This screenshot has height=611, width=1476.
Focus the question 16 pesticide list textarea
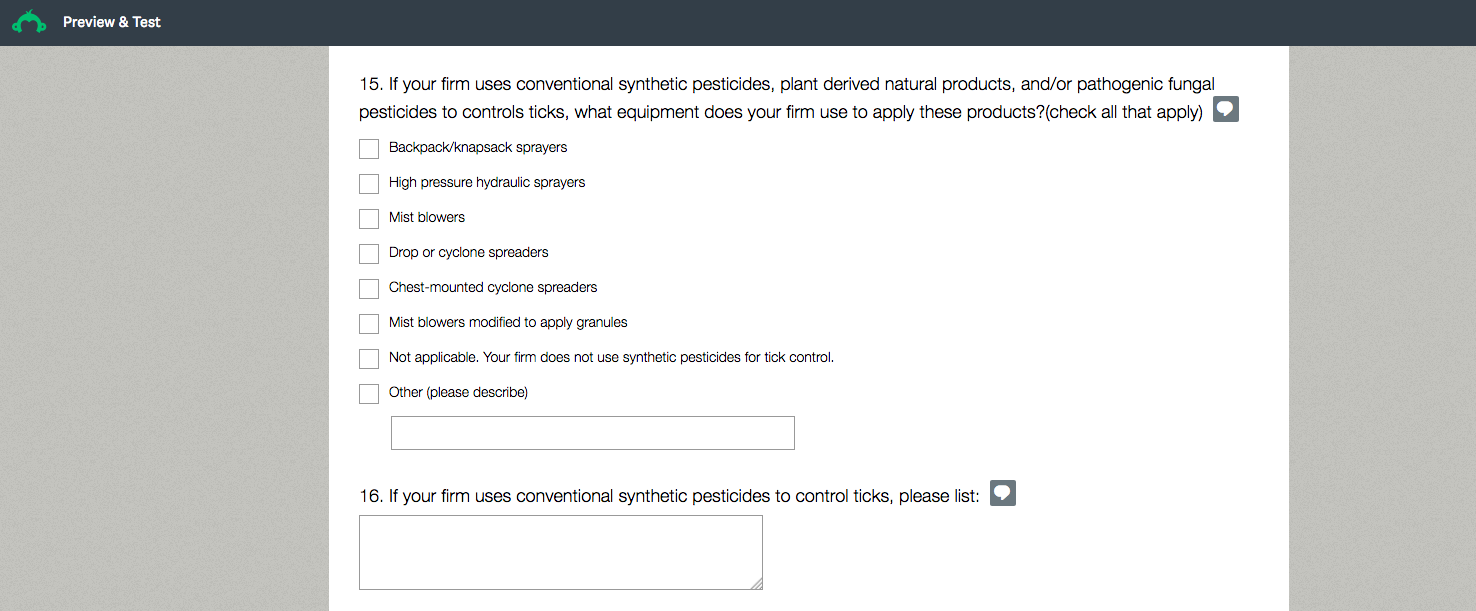[x=560, y=552]
